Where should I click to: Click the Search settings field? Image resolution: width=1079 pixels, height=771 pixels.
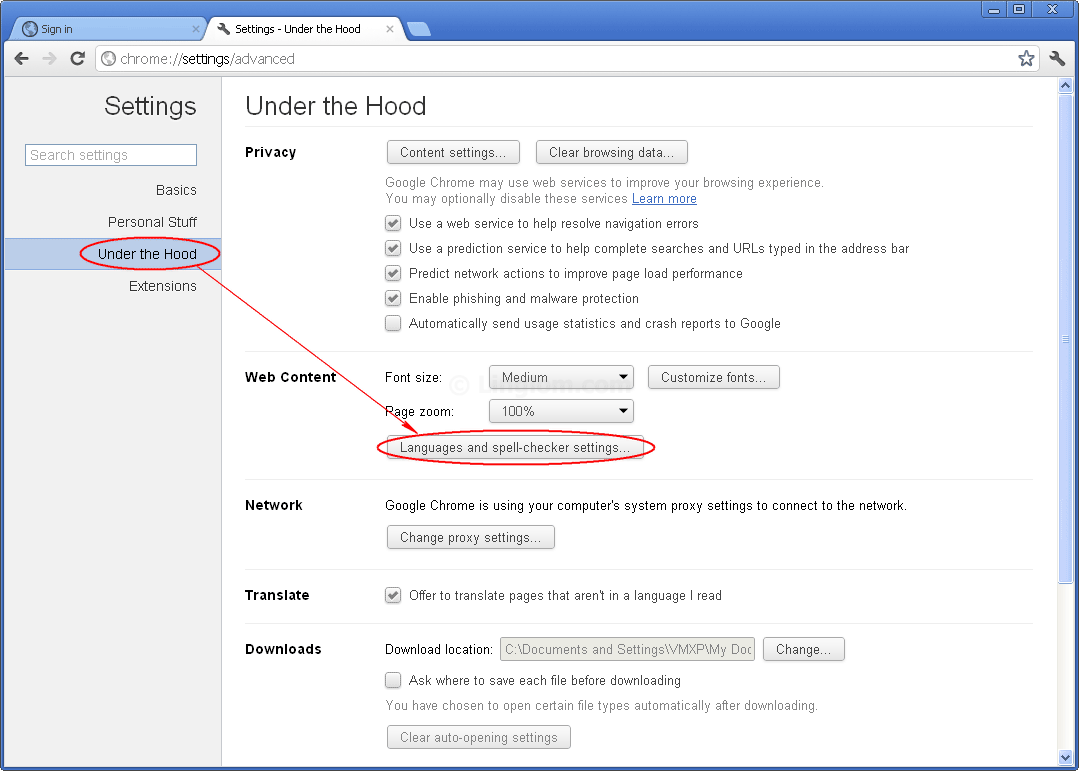coord(111,155)
